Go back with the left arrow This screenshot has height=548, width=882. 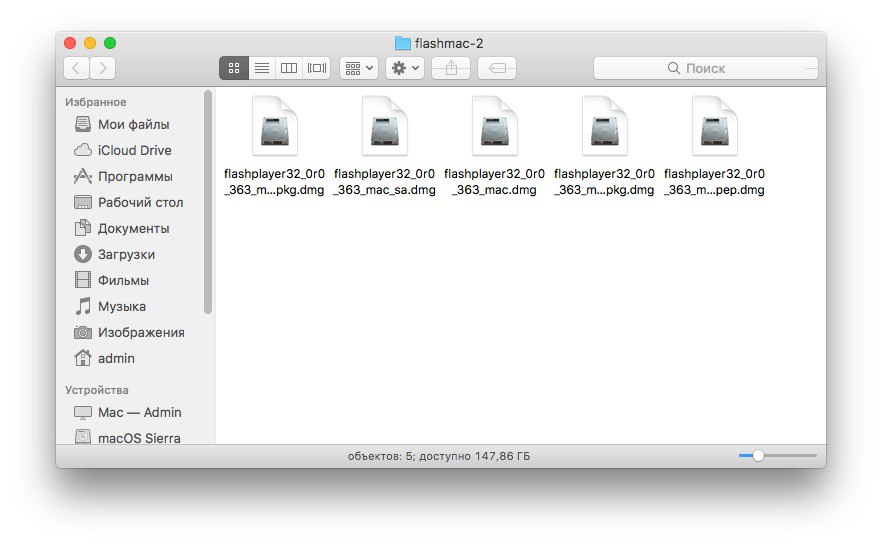point(76,68)
